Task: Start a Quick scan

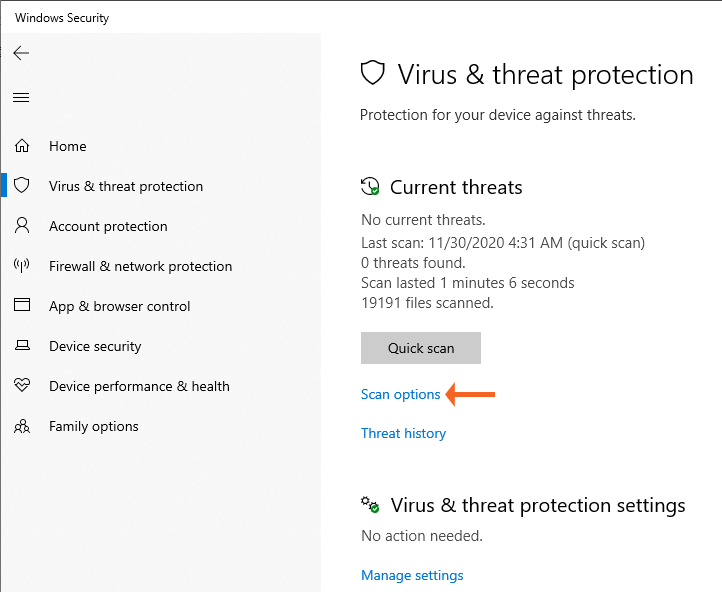Action: (x=421, y=348)
